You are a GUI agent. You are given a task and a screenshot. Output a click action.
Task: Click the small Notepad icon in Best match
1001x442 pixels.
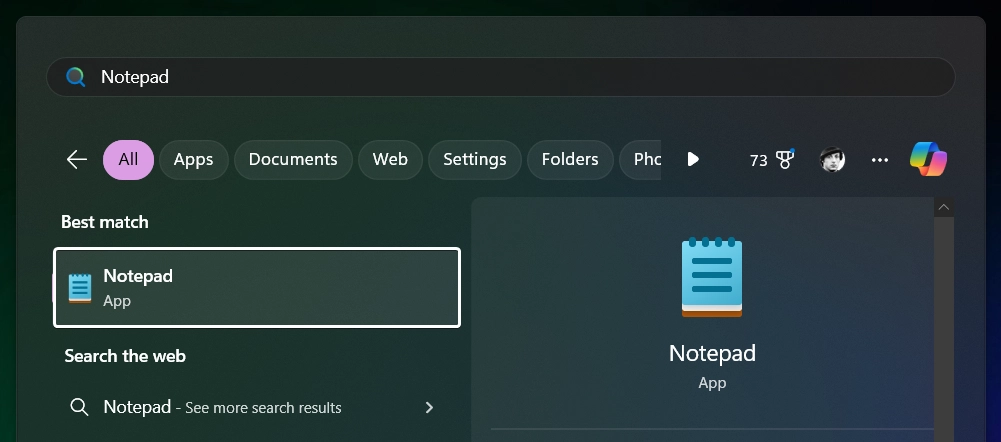80,288
